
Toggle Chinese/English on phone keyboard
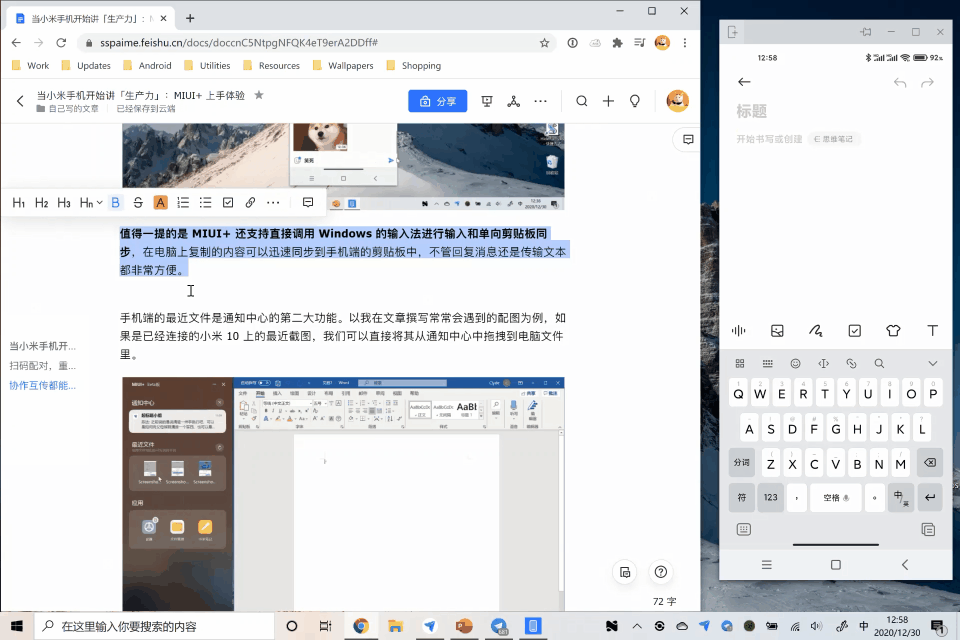click(900, 497)
